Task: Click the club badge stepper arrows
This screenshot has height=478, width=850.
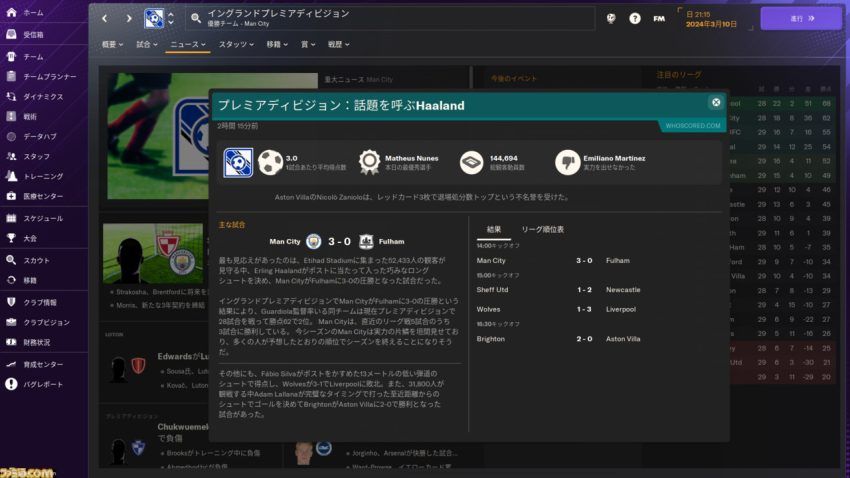Action: click(x=171, y=18)
